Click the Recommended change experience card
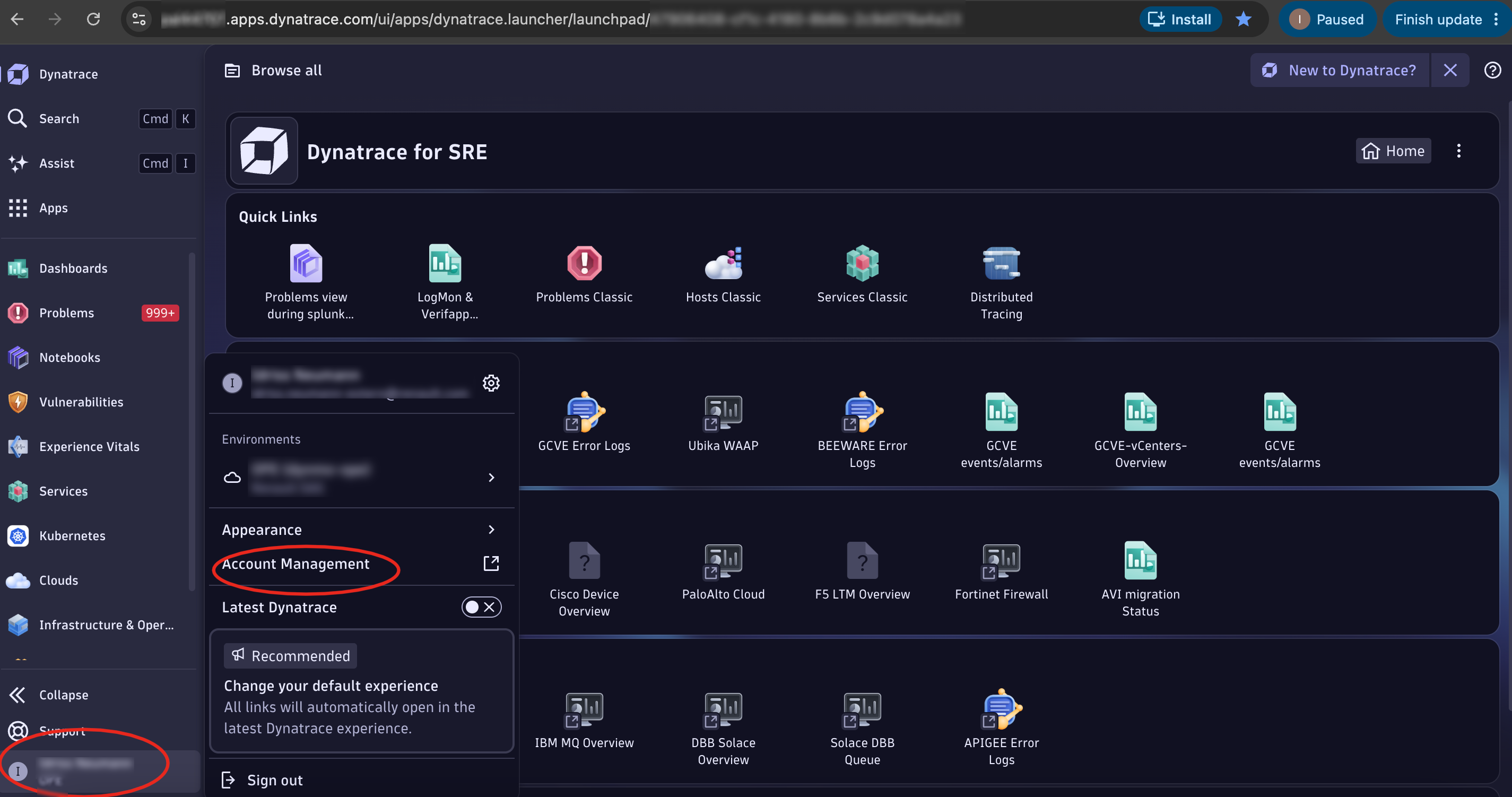 [x=362, y=691]
